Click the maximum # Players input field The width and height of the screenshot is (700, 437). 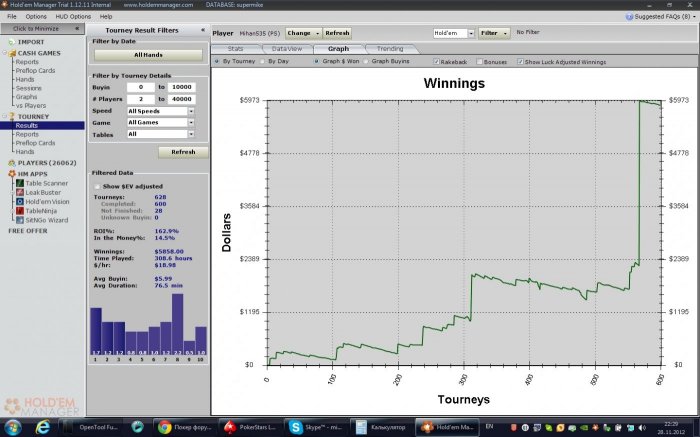[x=181, y=99]
